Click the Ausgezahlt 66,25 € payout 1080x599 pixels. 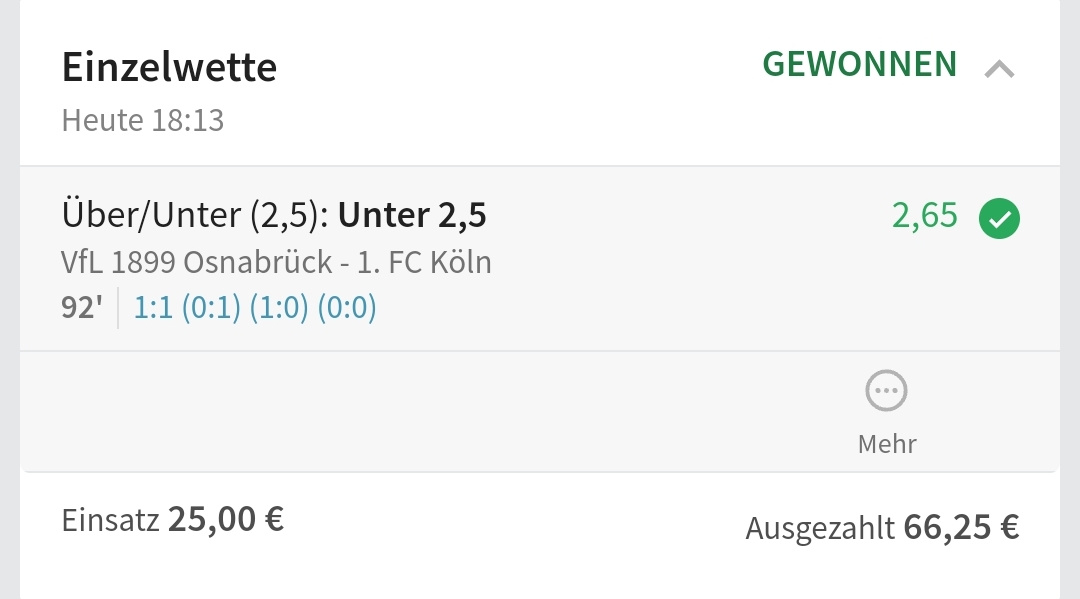(960, 527)
